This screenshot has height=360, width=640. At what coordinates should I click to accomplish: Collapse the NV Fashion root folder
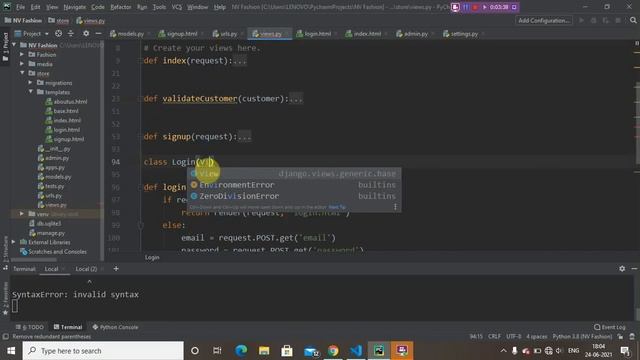tap(14, 45)
